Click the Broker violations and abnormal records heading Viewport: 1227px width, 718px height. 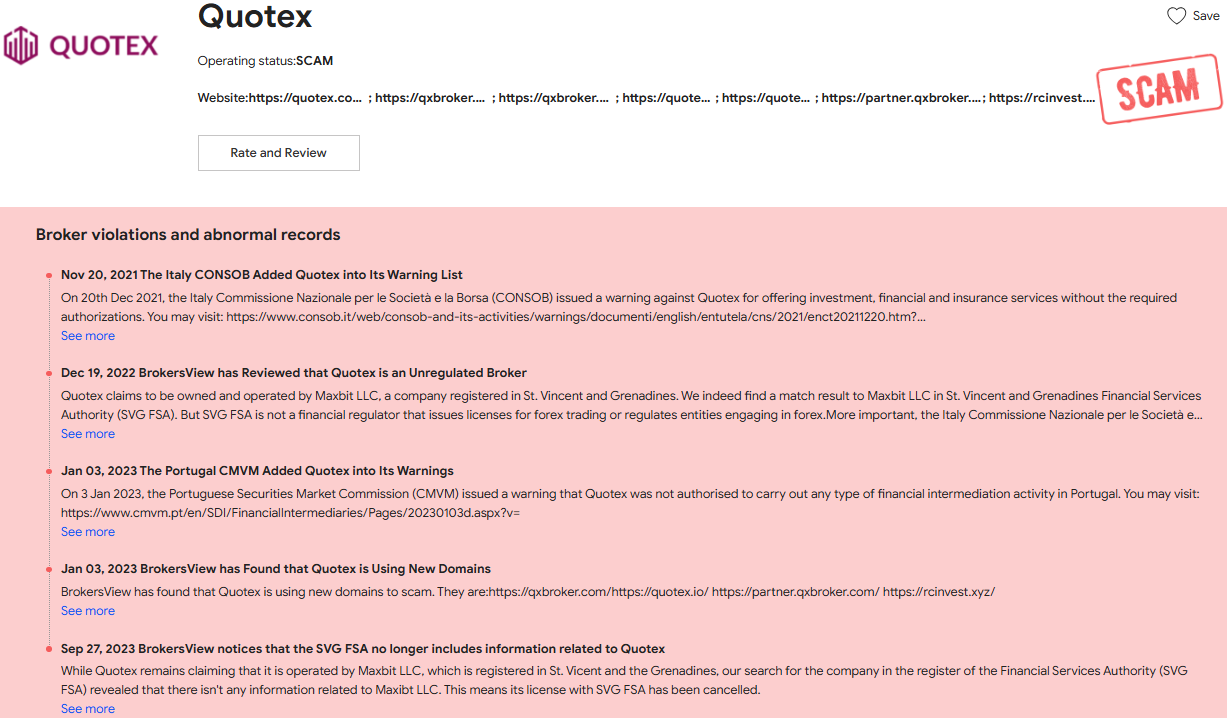pos(188,235)
